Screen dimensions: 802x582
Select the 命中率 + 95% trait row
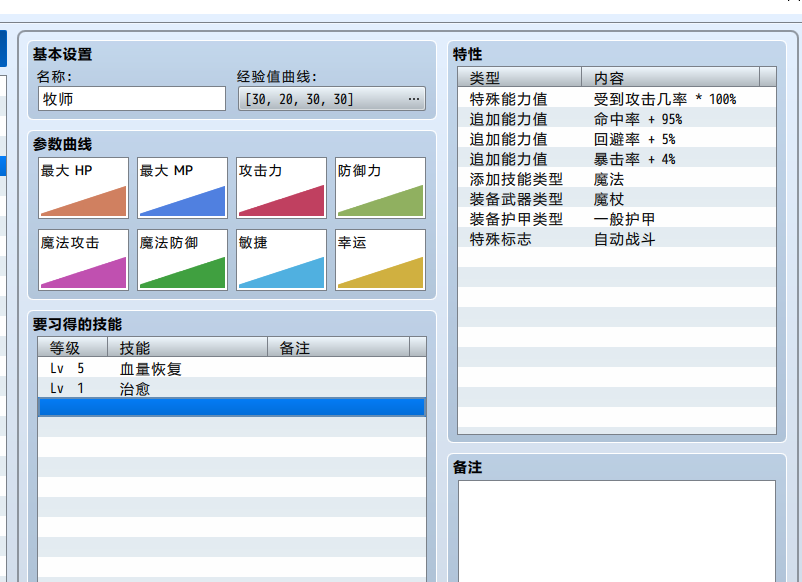(617, 119)
